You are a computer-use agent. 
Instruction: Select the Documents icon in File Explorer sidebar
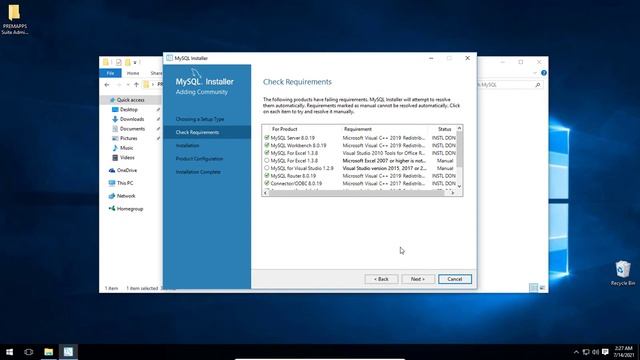[x=115, y=129]
